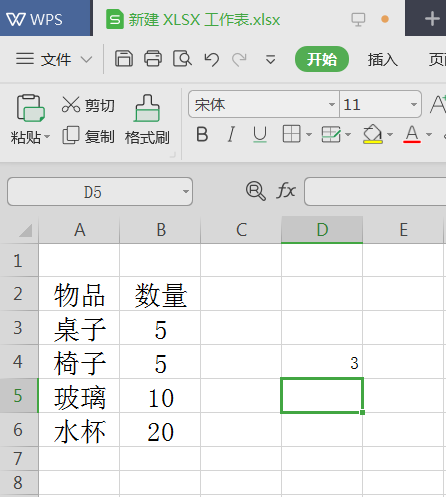
Task: Activate the 格式刷 format painter
Action: coord(147,120)
